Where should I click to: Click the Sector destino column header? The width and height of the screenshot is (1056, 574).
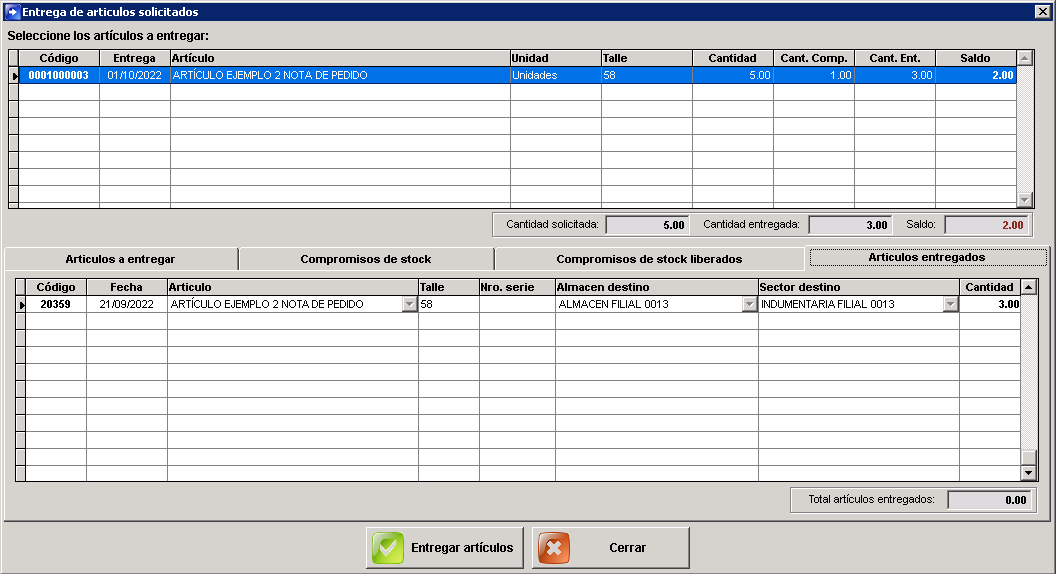click(859, 287)
